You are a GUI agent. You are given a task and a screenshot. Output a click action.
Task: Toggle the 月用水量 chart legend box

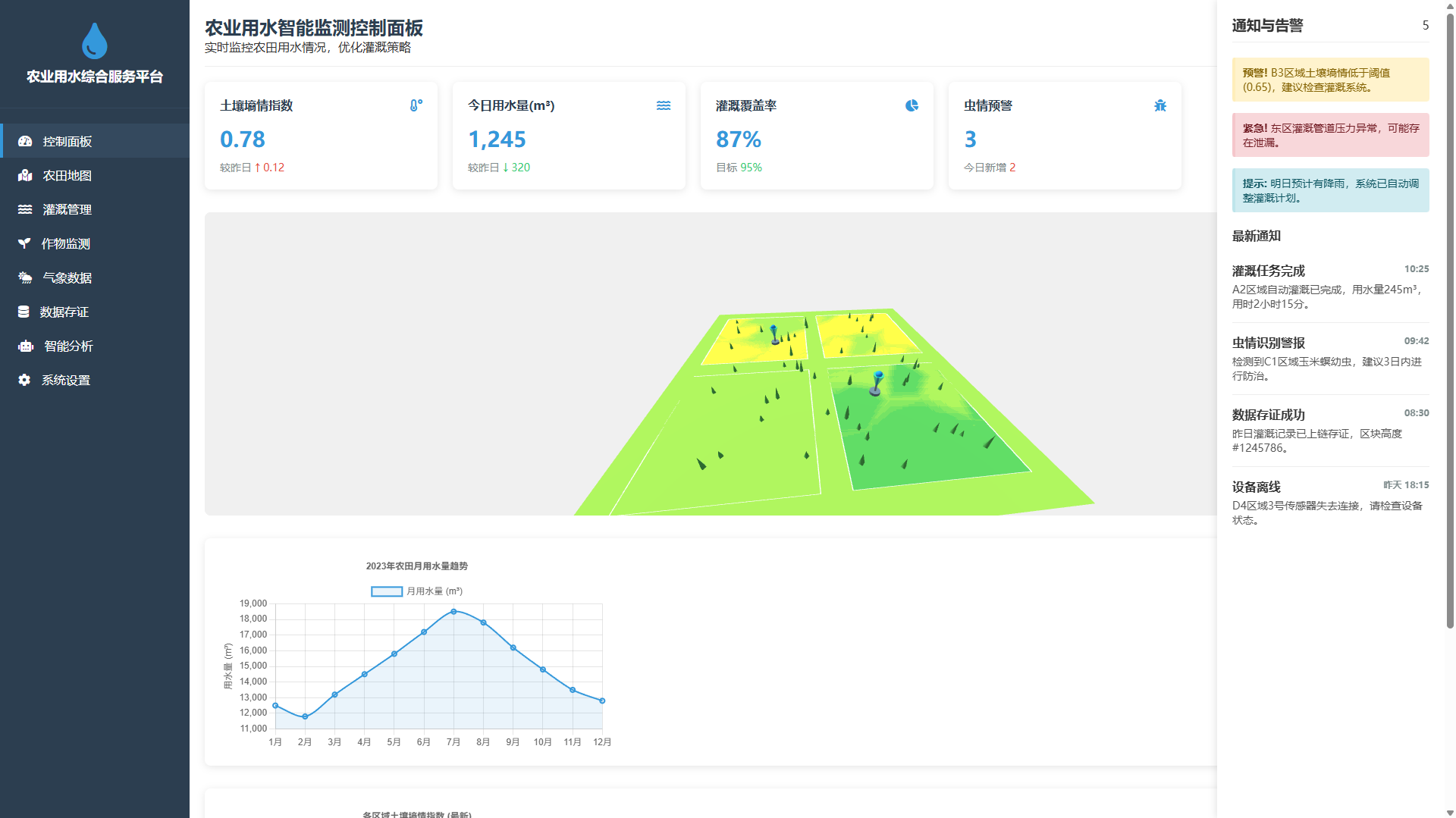click(386, 591)
